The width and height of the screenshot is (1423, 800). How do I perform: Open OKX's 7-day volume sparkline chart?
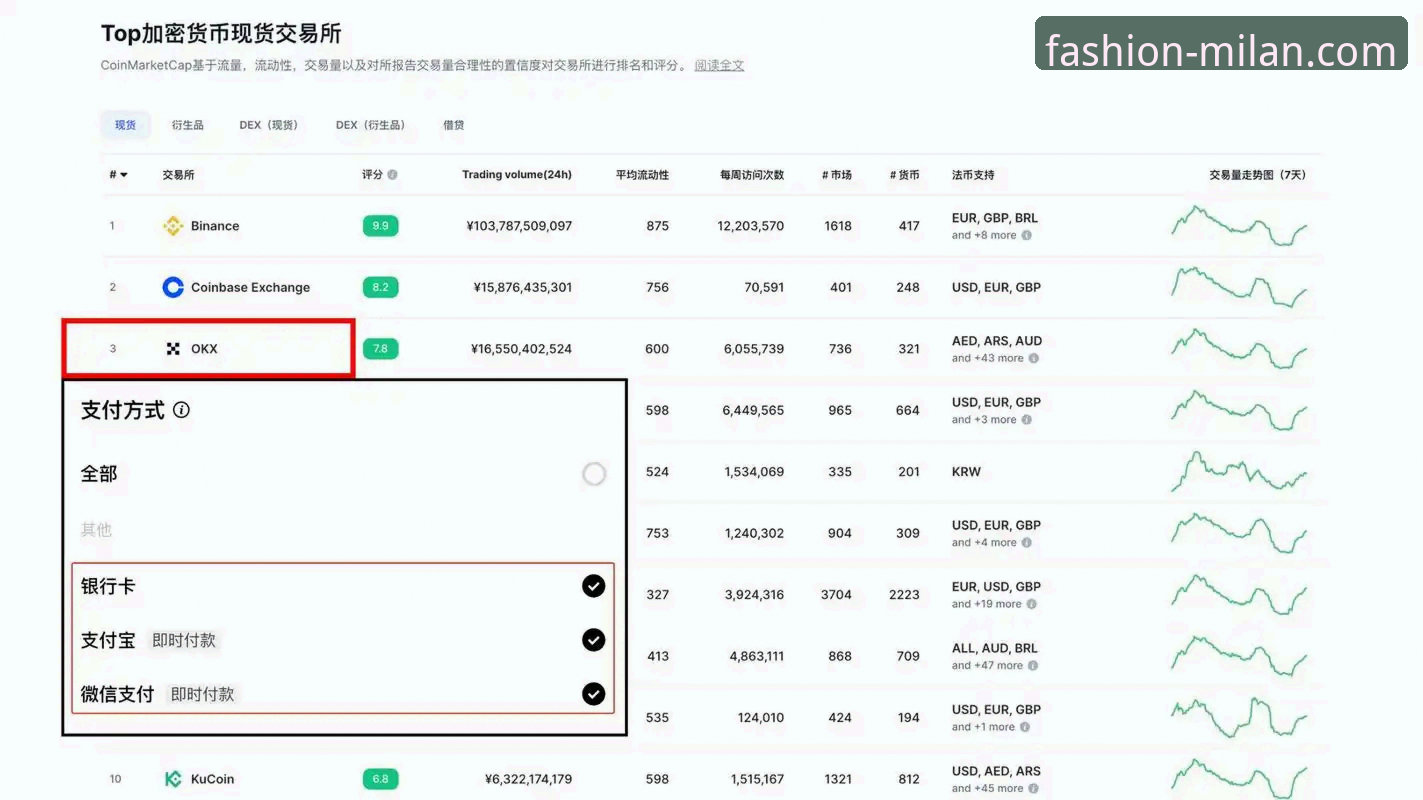pos(1239,349)
